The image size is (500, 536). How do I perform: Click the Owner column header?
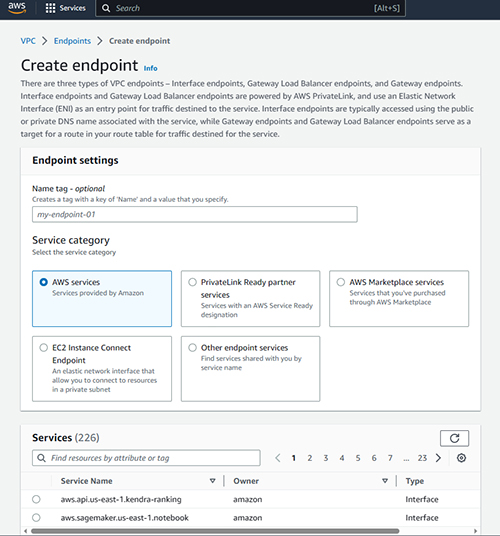coord(246,481)
